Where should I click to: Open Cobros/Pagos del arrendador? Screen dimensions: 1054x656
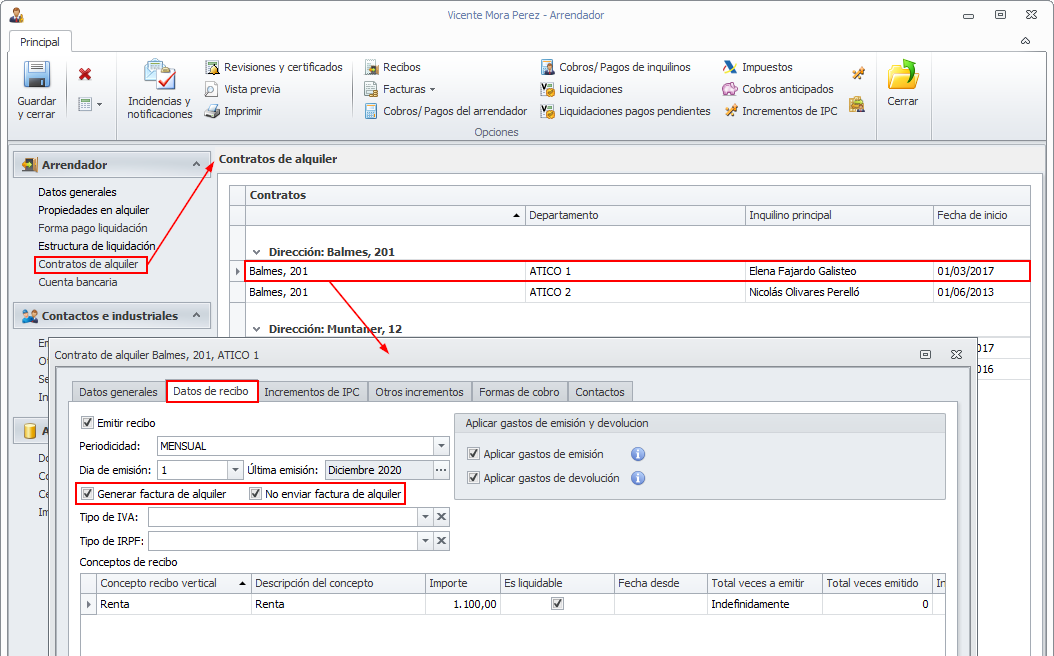click(446, 111)
